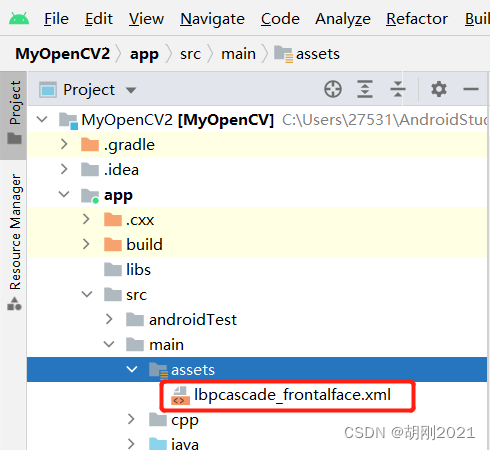Click the Expand All icon
This screenshot has width=490, height=450.
coord(365,89)
